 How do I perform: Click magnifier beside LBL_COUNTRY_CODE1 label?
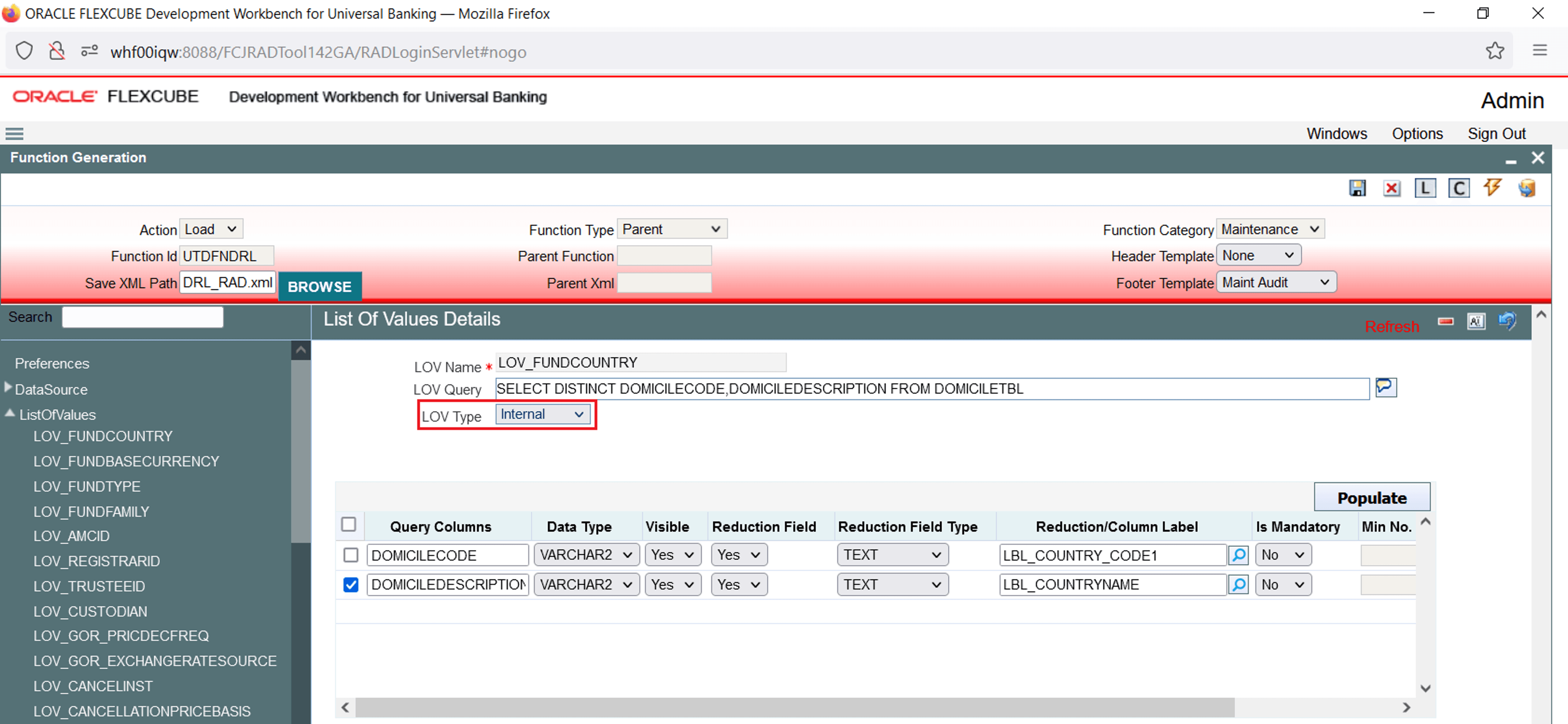pyautogui.click(x=1238, y=555)
